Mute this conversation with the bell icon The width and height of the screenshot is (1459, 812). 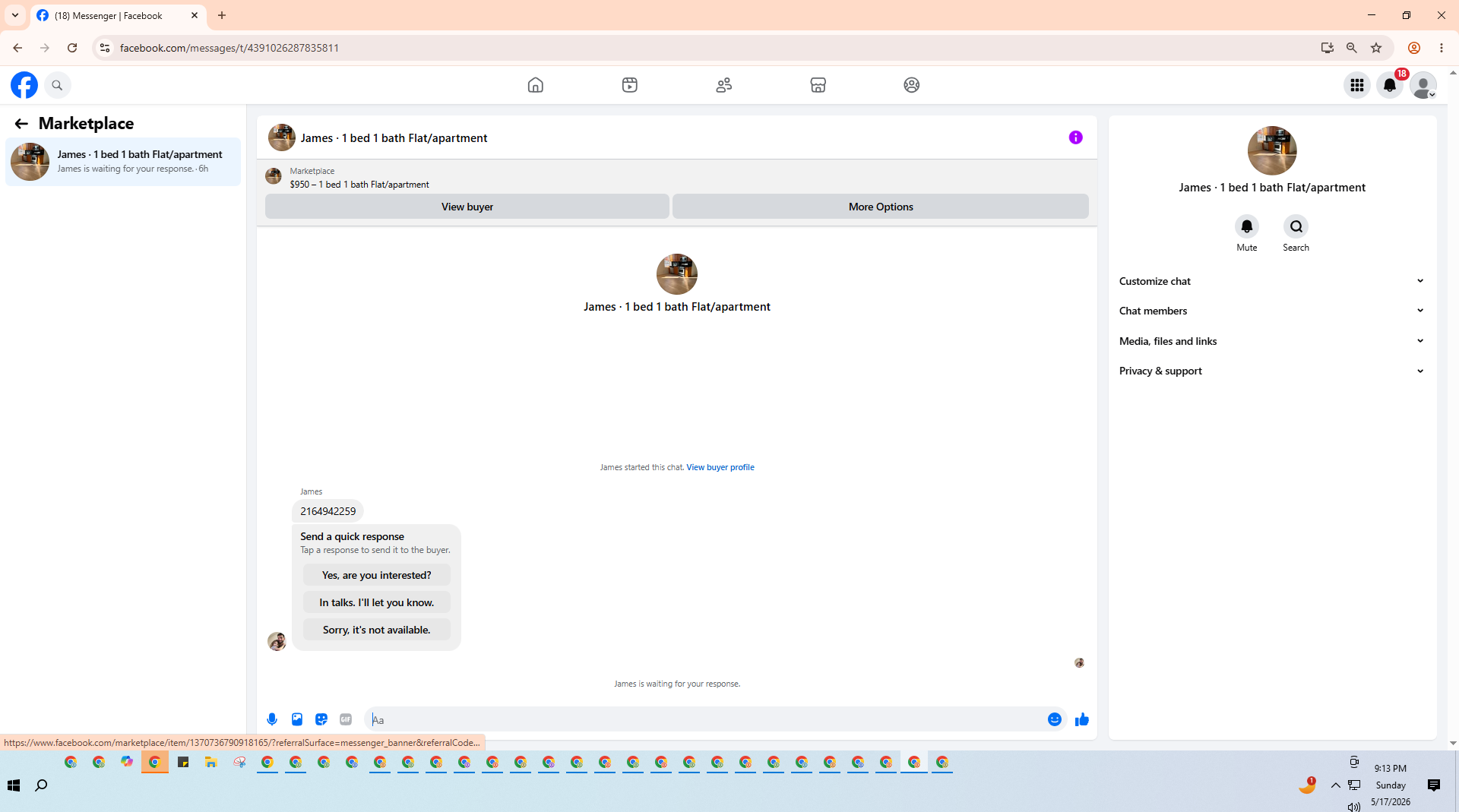coord(1247,226)
